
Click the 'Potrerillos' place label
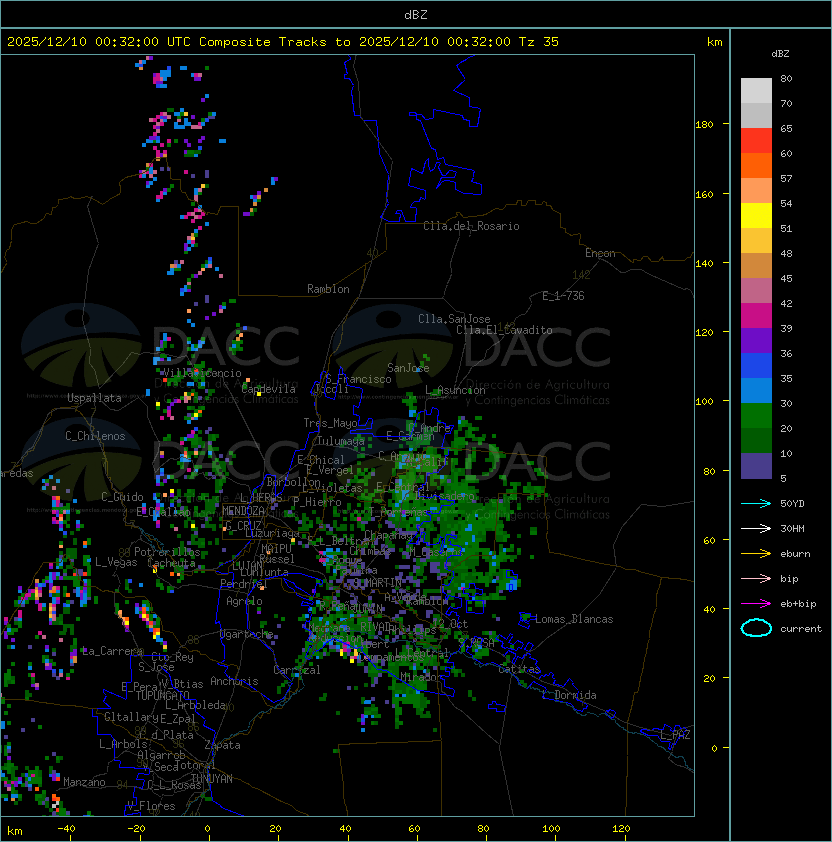[x=167, y=552]
